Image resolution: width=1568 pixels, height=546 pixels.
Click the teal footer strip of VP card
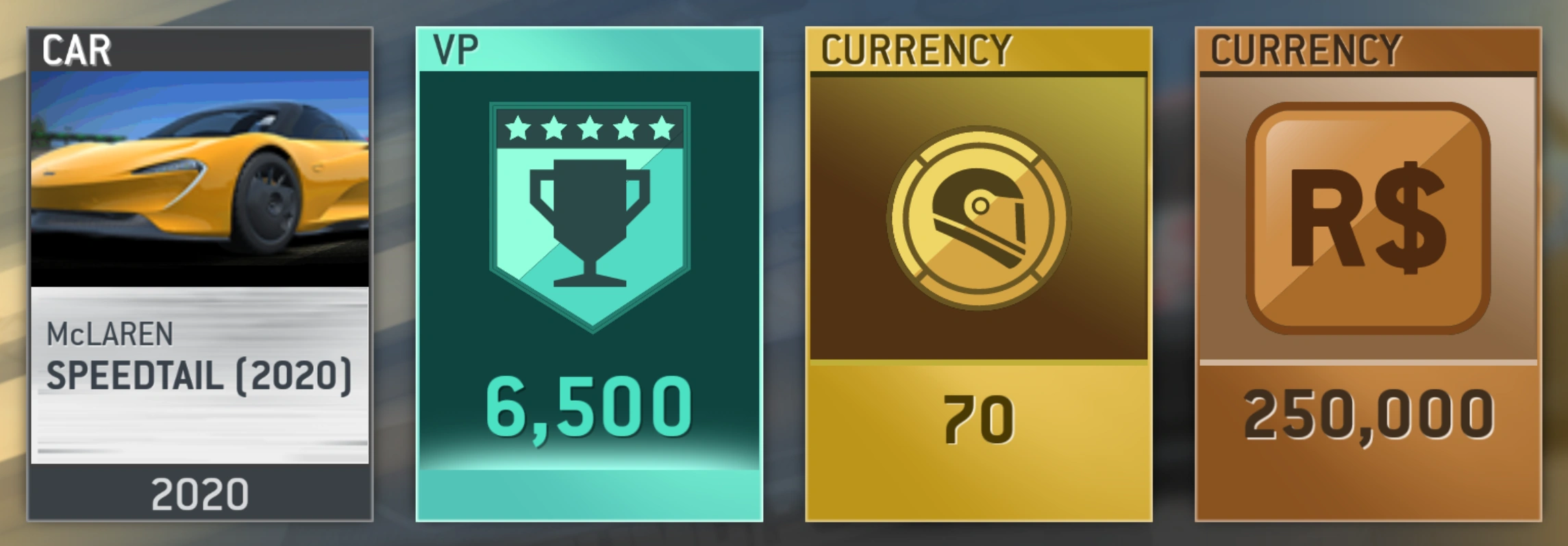pyautogui.click(x=589, y=494)
